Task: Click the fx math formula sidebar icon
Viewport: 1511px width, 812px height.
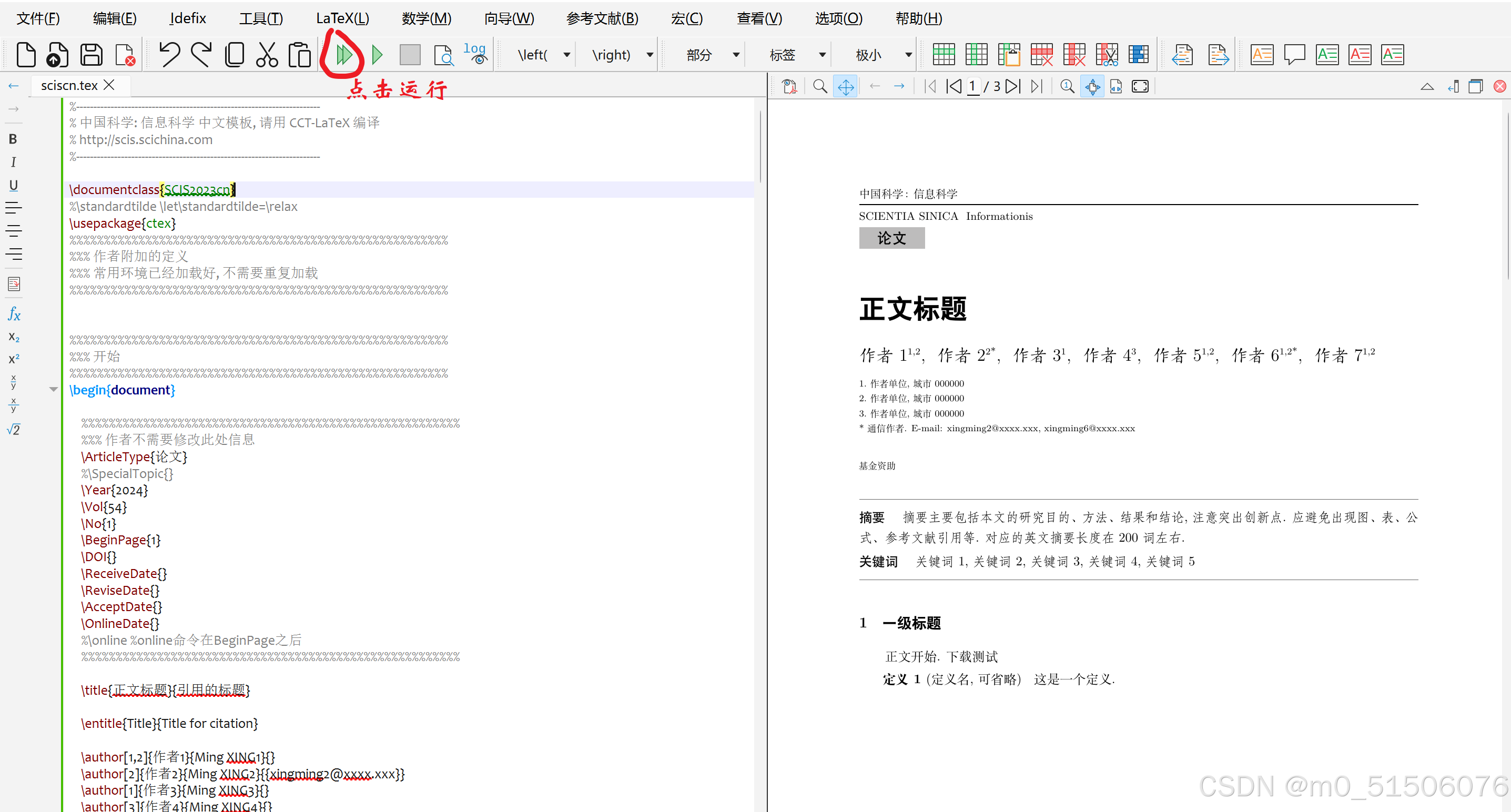Action: [14, 314]
